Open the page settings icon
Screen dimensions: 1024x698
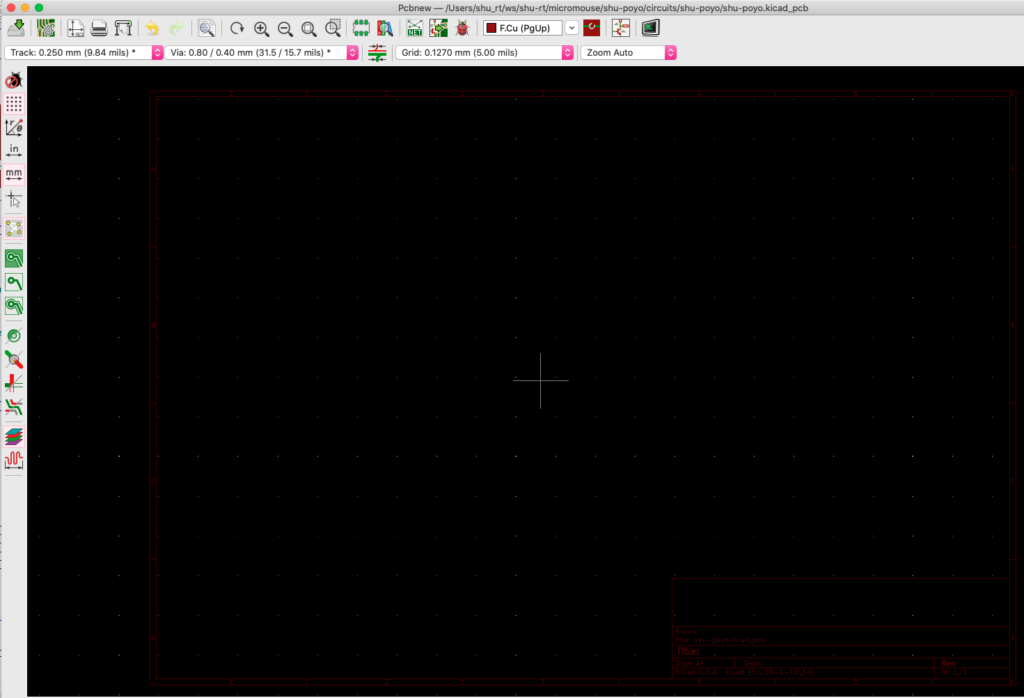[x=76, y=28]
